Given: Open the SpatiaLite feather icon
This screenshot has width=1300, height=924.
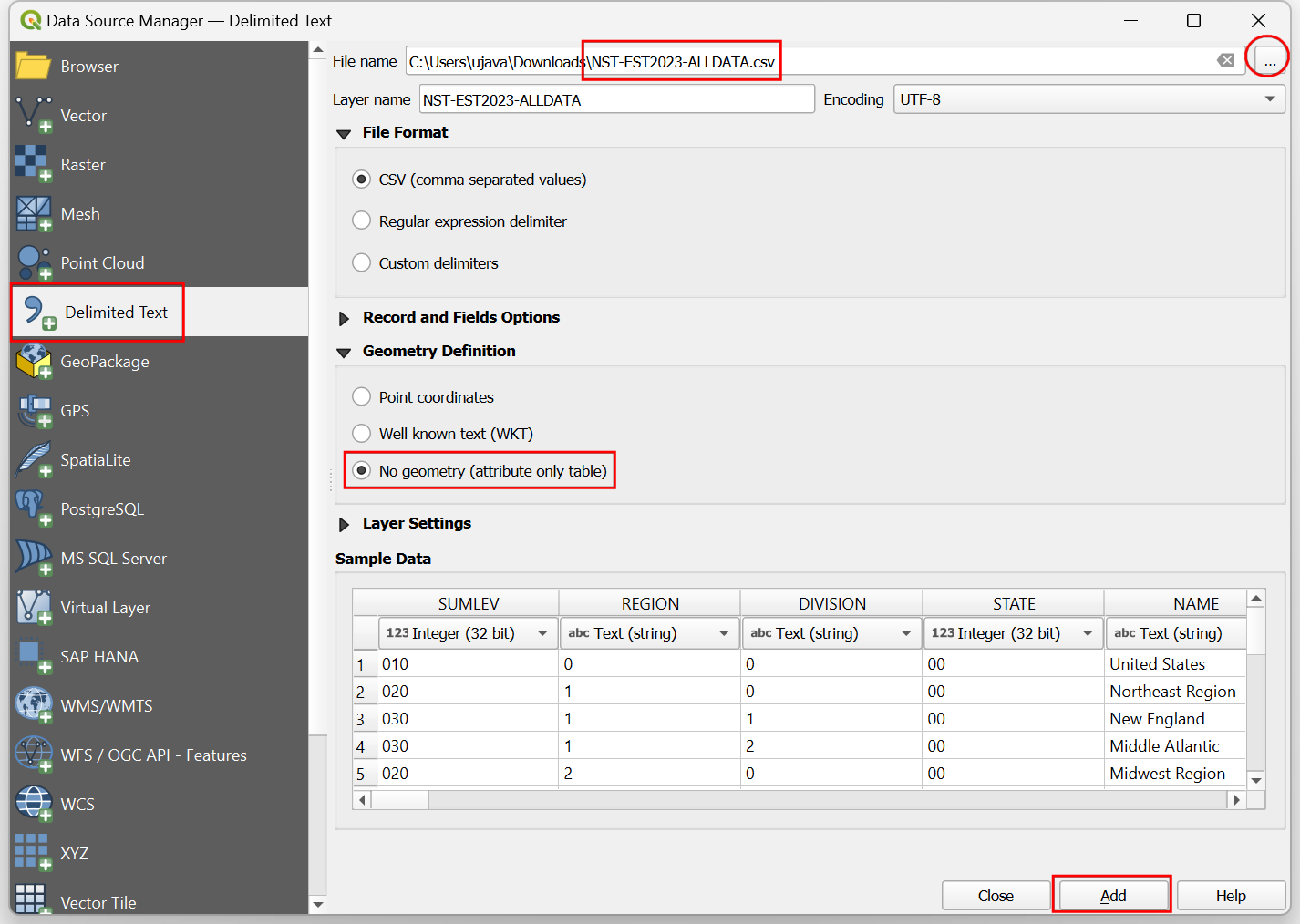Looking at the screenshot, I should [34, 459].
